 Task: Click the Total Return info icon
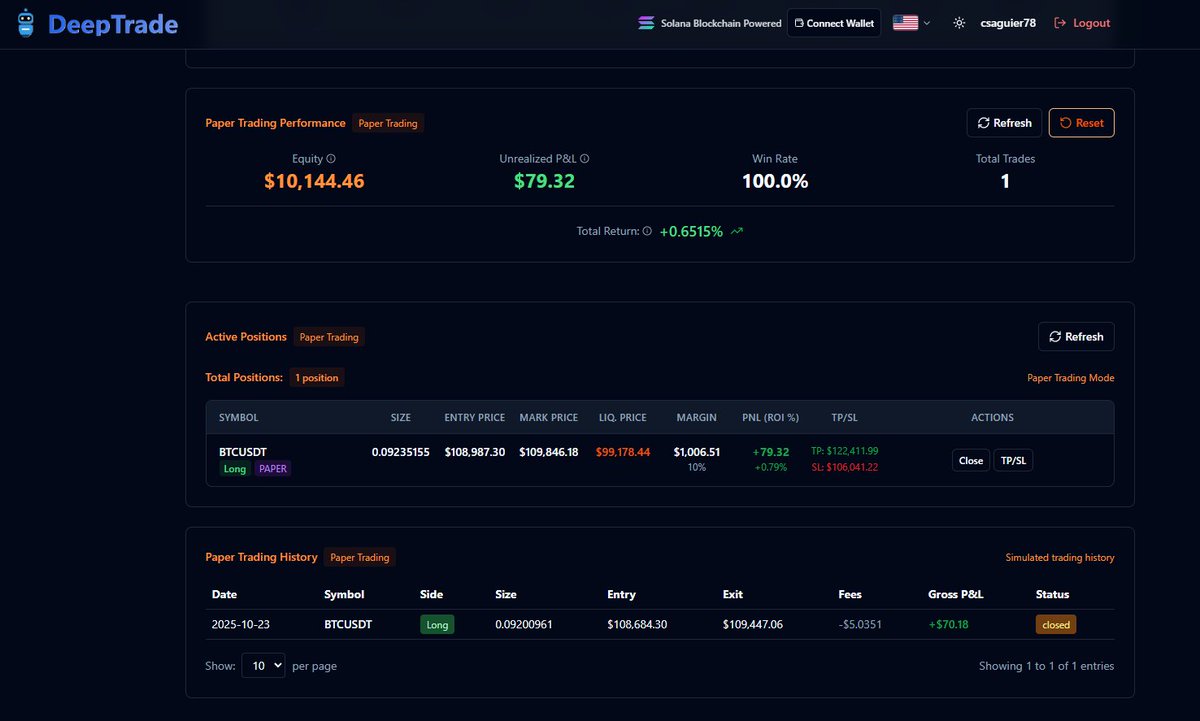(647, 231)
